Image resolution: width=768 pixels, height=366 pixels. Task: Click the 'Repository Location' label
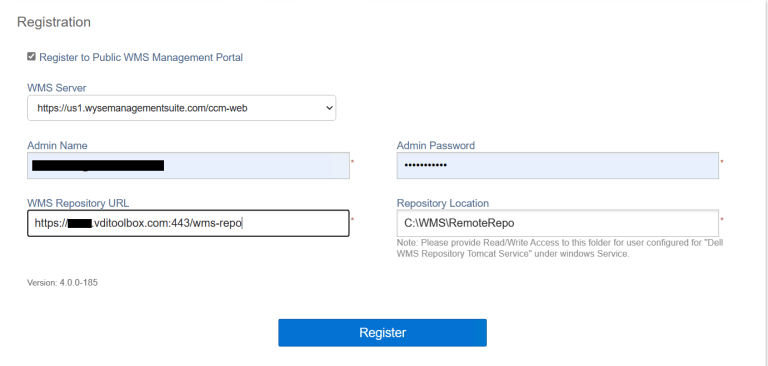tap(443, 203)
